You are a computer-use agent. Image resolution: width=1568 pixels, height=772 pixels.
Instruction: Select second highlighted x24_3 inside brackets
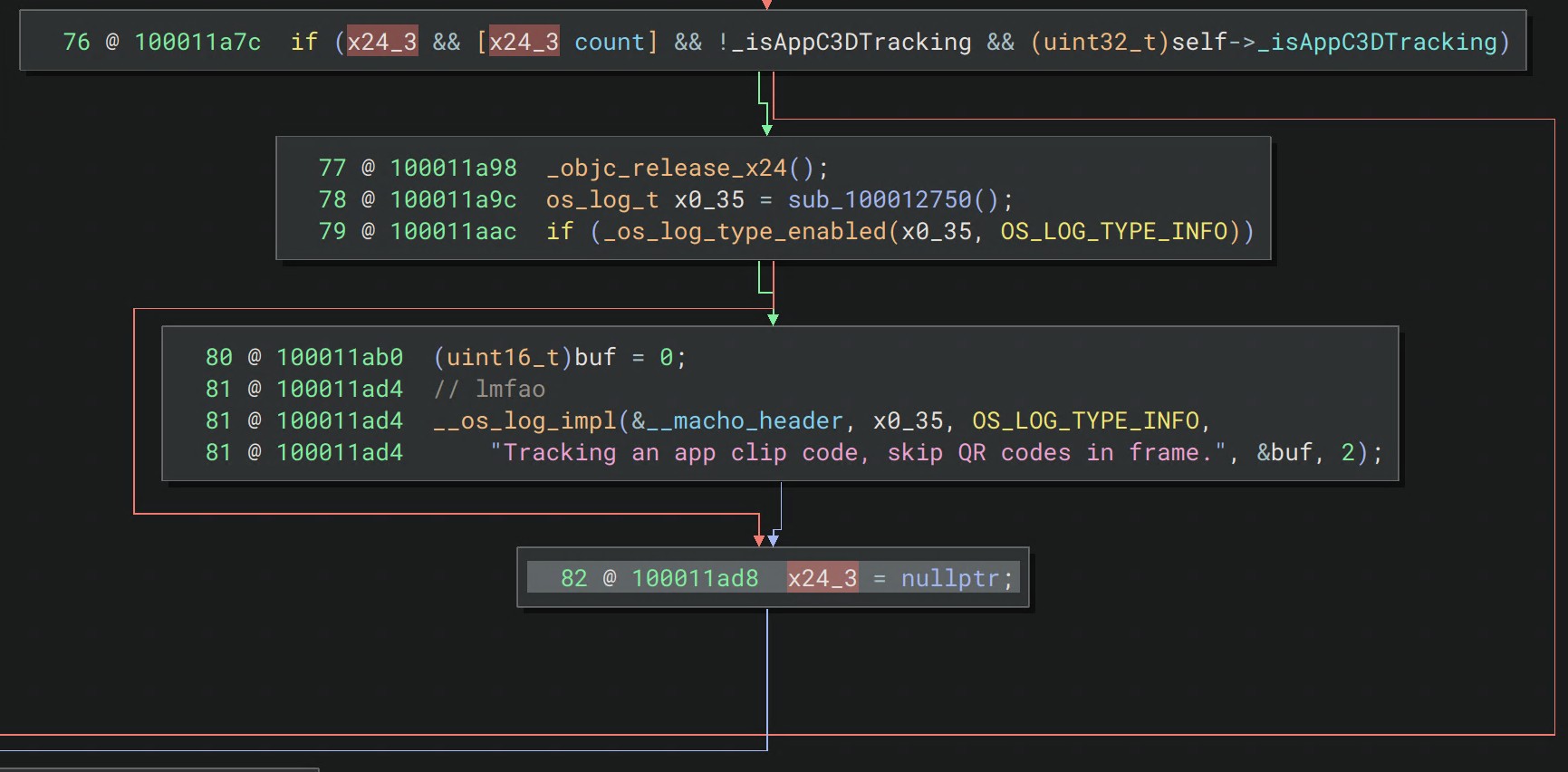524,42
